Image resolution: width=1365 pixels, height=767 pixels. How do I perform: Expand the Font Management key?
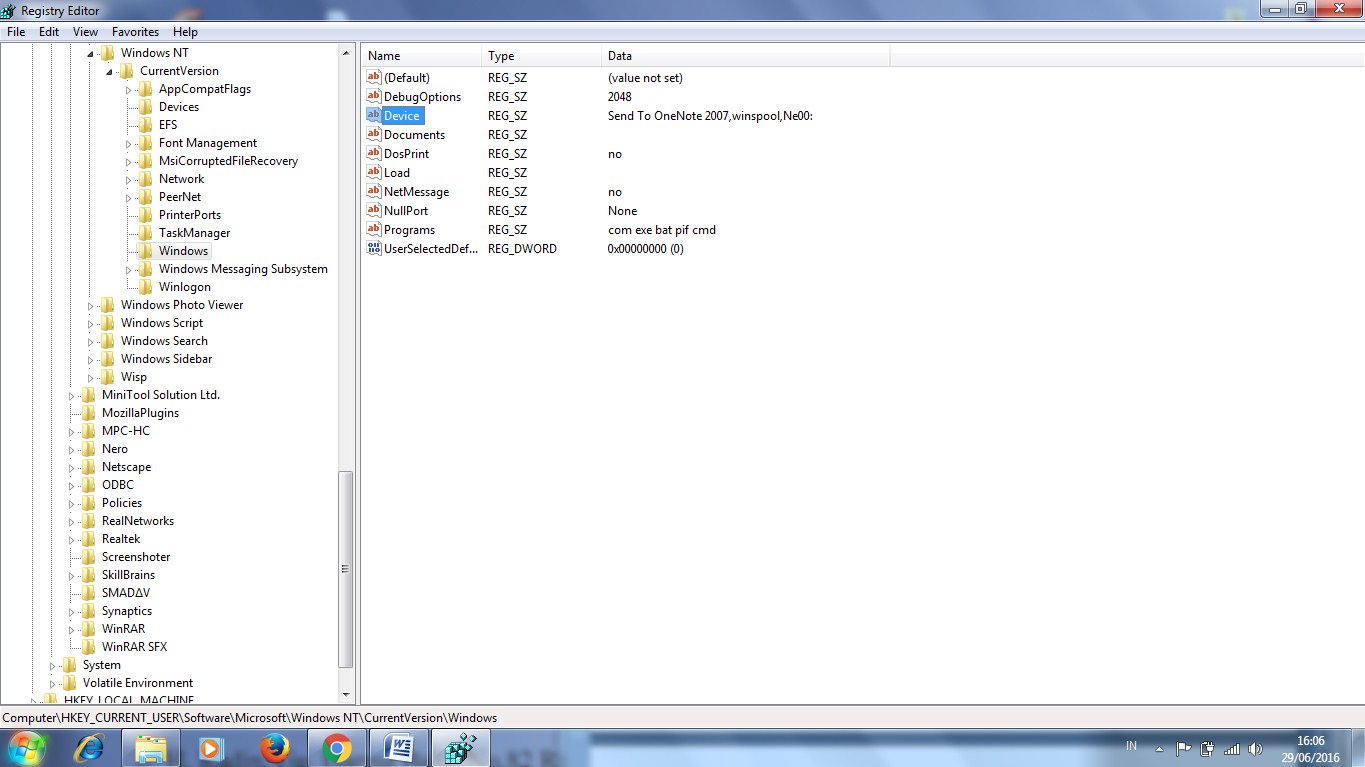[x=128, y=143]
